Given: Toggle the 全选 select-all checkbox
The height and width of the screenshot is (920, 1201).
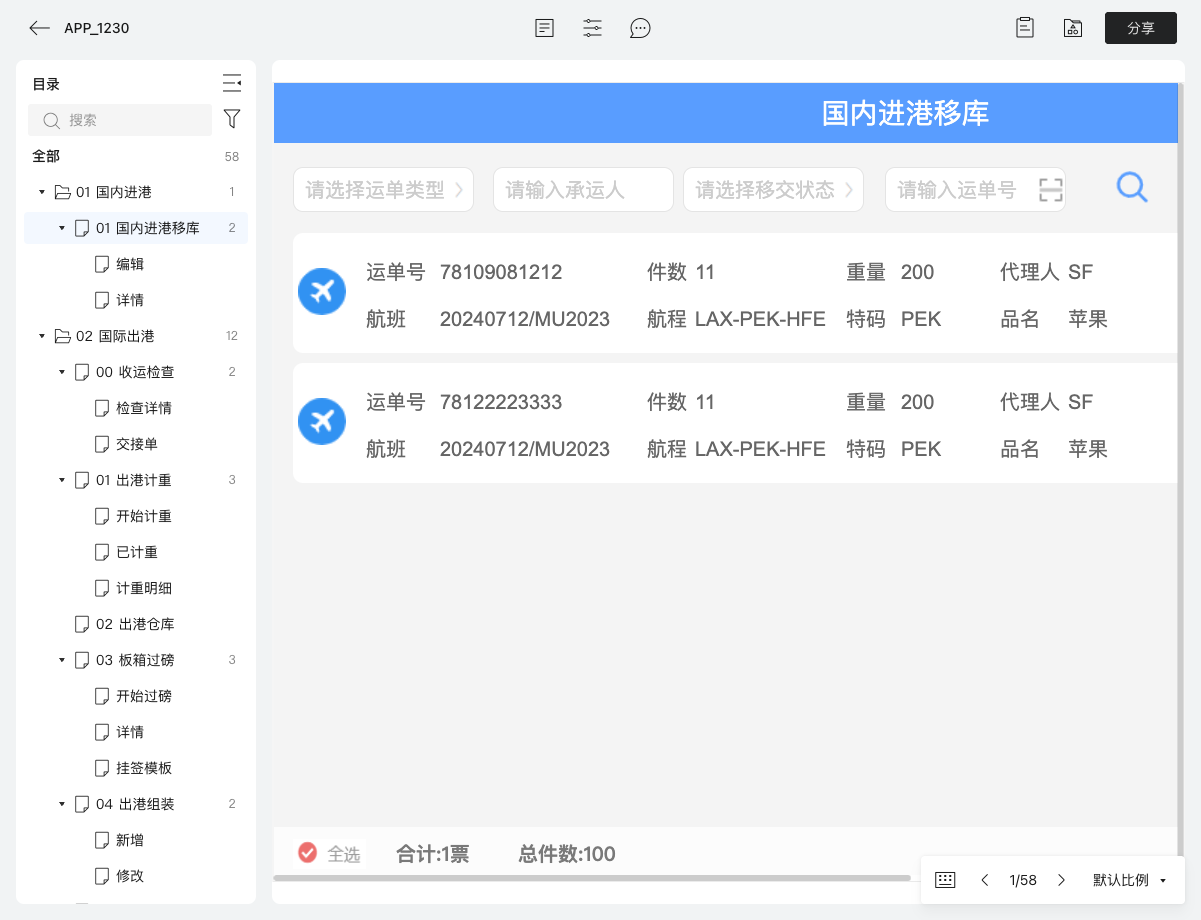Looking at the screenshot, I should [x=308, y=853].
